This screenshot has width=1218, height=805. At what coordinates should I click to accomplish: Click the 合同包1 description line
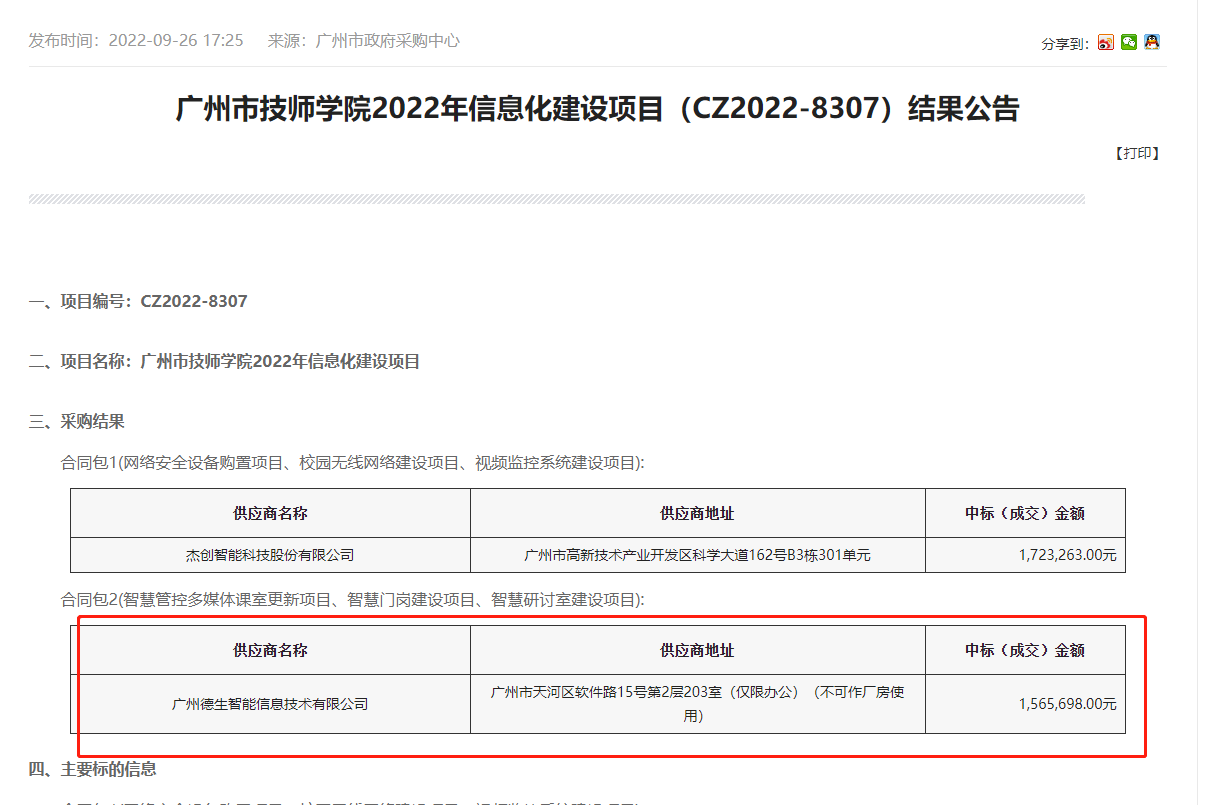click(x=353, y=462)
